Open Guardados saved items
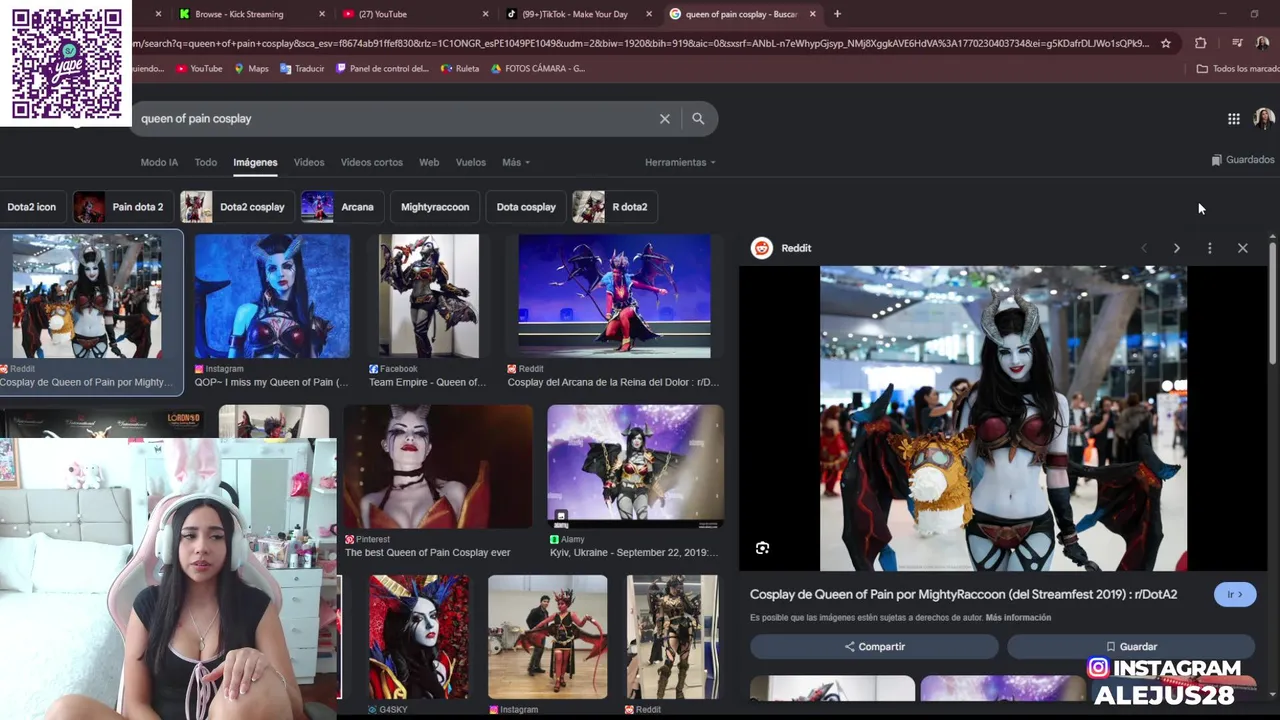Viewport: 1280px width, 720px height. coord(1243,160)
